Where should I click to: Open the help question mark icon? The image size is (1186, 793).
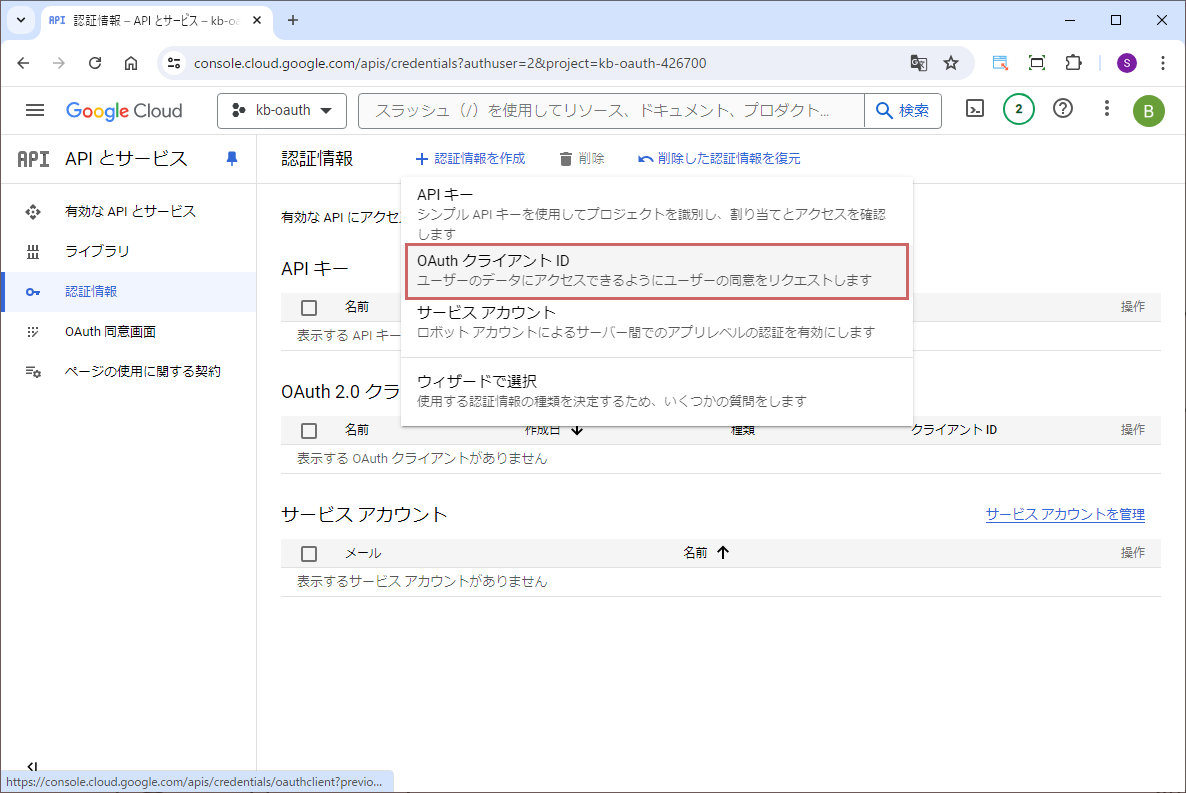click(x=1063, y=110)
